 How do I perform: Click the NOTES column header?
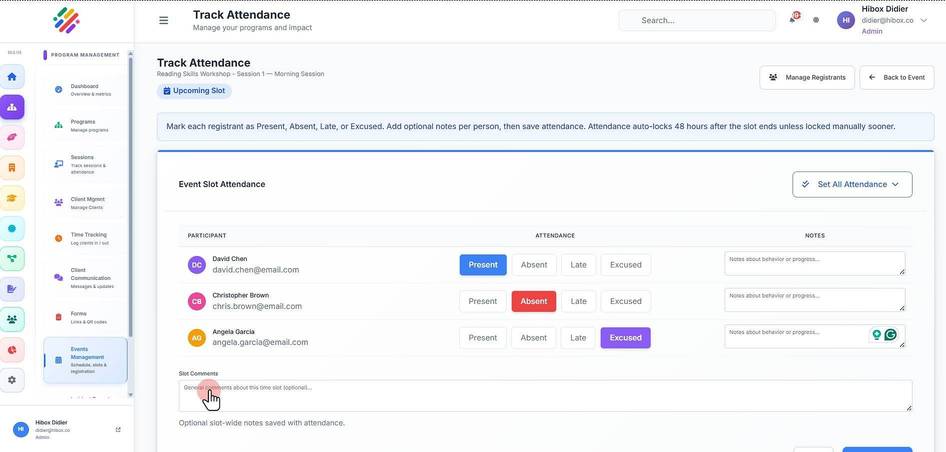814,235
